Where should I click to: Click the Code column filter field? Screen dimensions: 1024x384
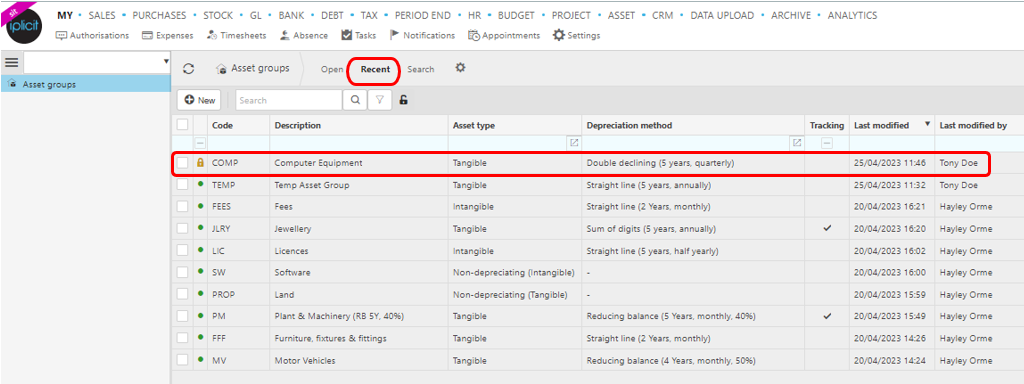pyautogui.click(x=239, y=142)
